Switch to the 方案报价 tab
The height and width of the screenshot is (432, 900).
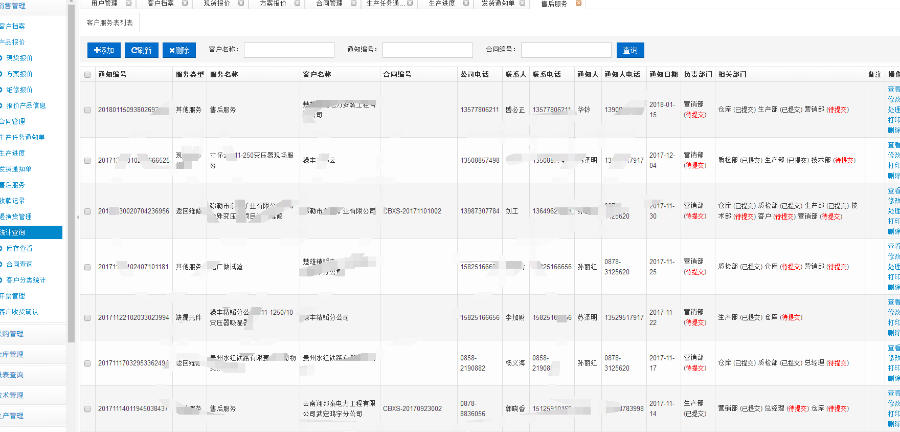pos(271,3)
